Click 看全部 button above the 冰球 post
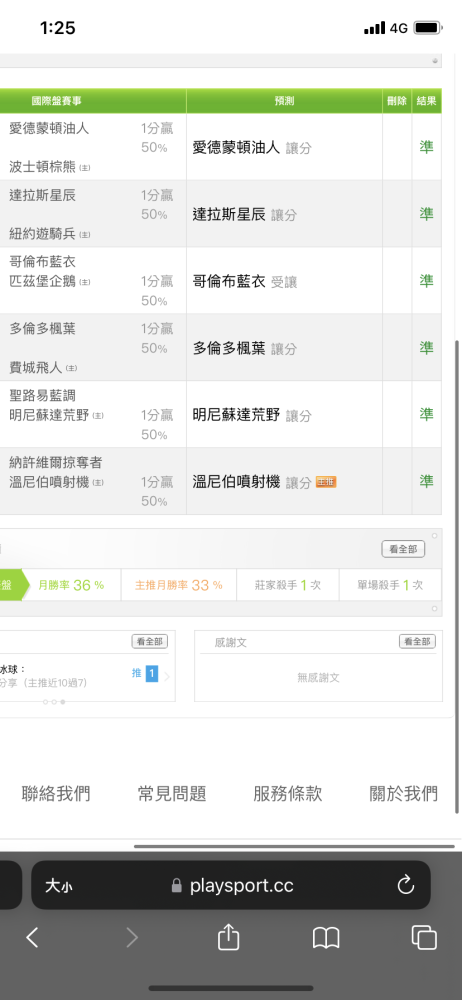Screen dimensions: 462x1000 pyautogui.click(x=150, y=642)
